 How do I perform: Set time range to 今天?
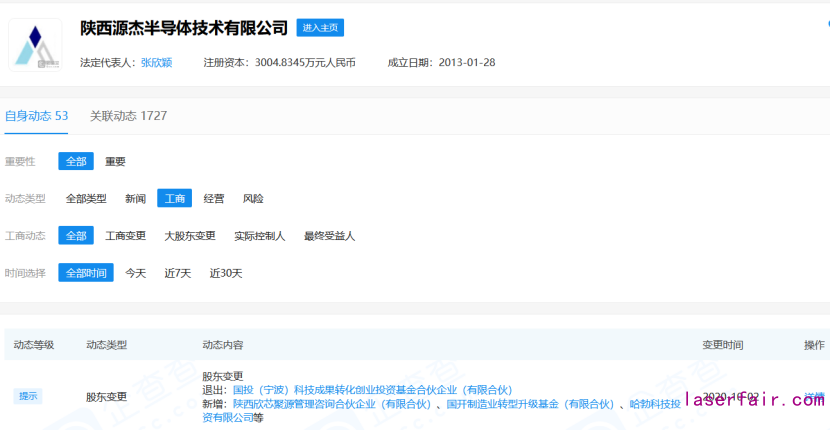coord(135,273)
